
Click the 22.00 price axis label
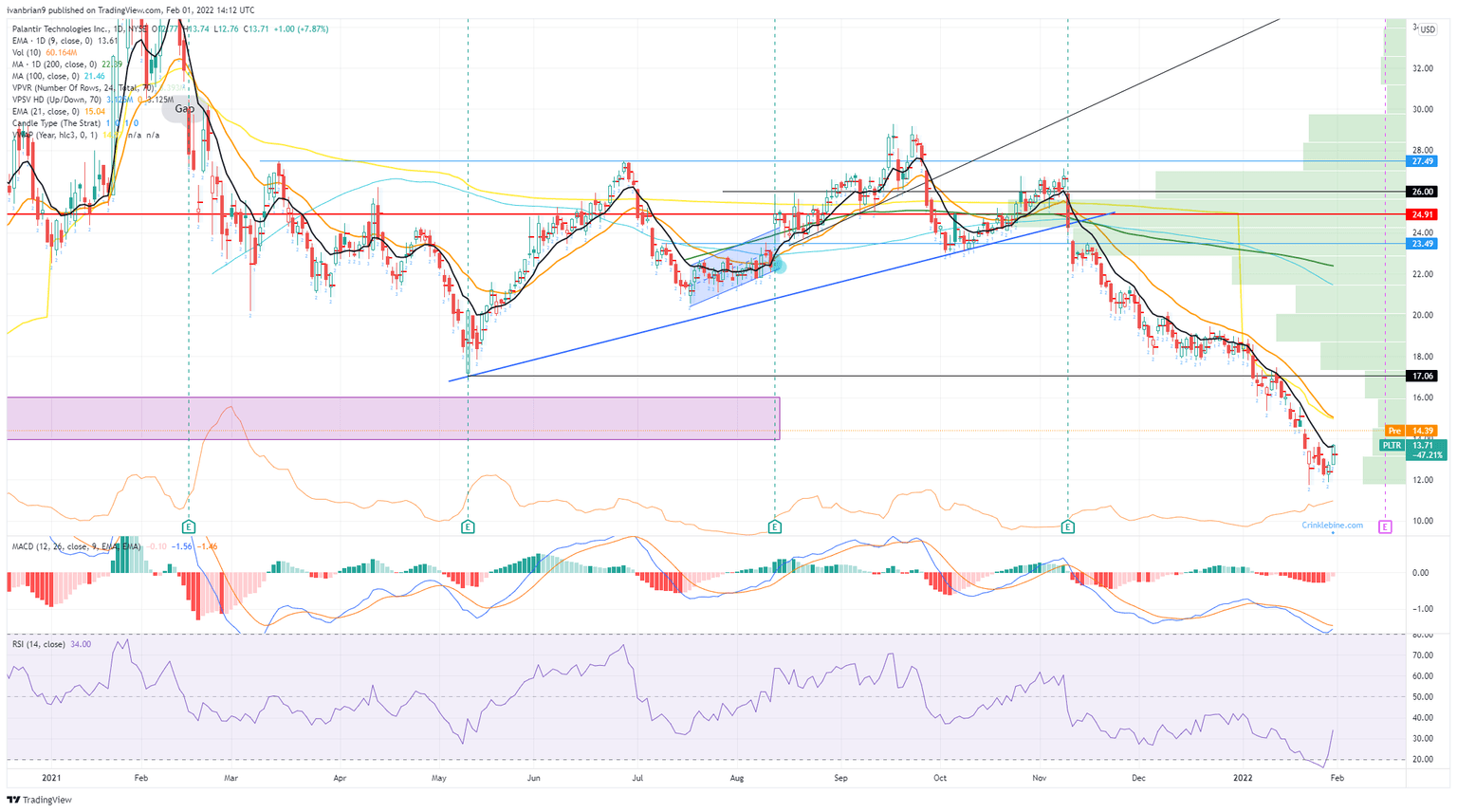point(1422,274)
